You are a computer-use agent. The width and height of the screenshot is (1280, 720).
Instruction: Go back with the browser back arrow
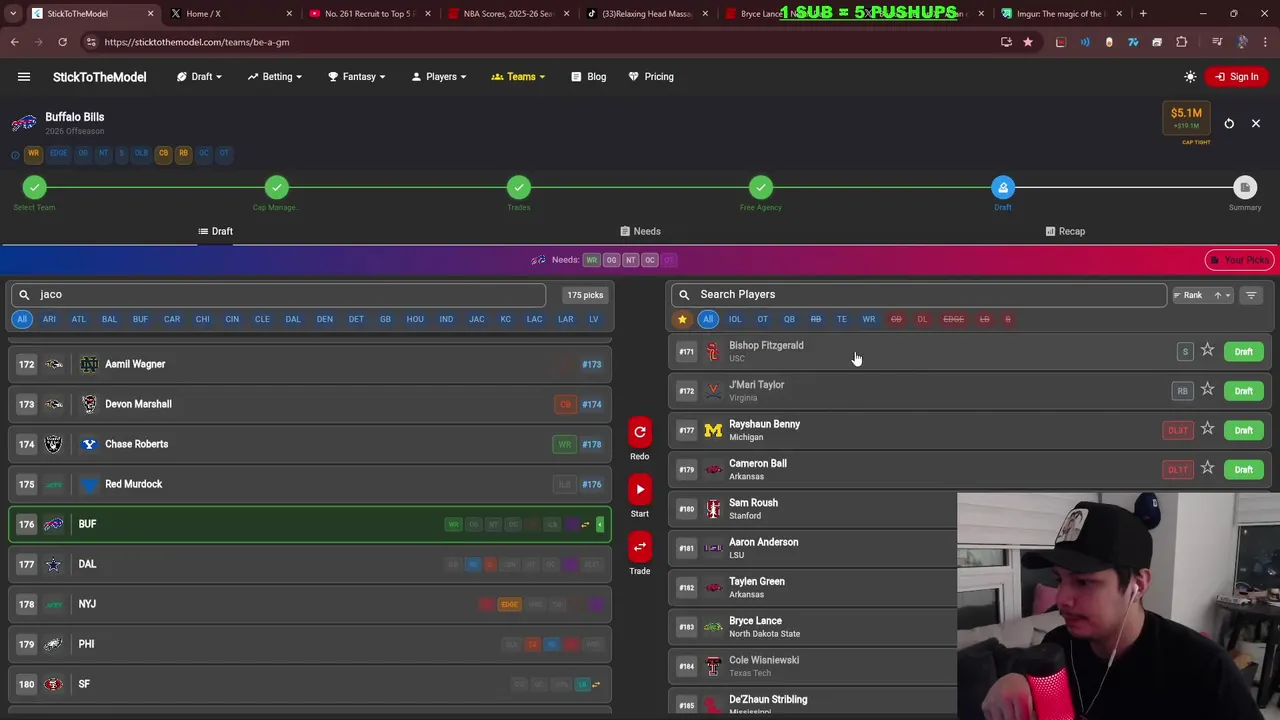15,42
